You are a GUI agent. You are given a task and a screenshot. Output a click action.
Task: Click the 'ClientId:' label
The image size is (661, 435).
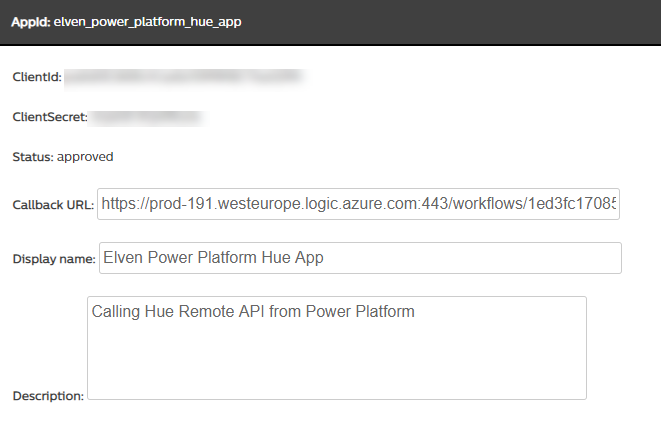pyautogui.click(x=37, y=77)
